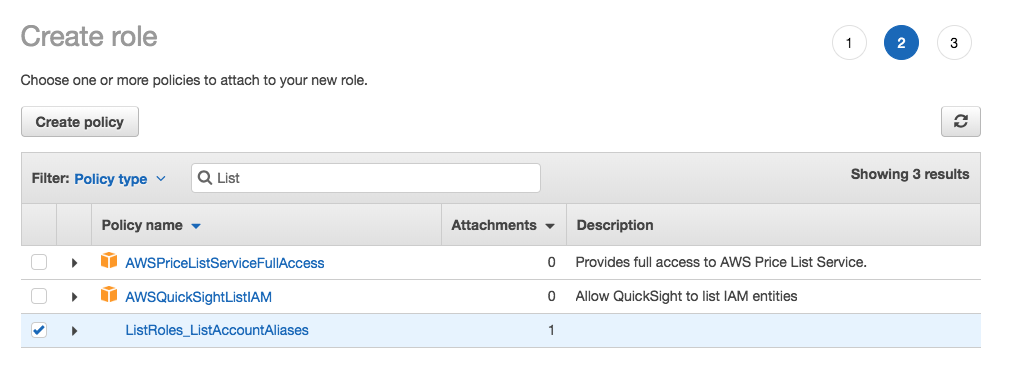Select step 2 circle indicator
The width and height of the screenshot is (1013, 386).
click(901, 43)
